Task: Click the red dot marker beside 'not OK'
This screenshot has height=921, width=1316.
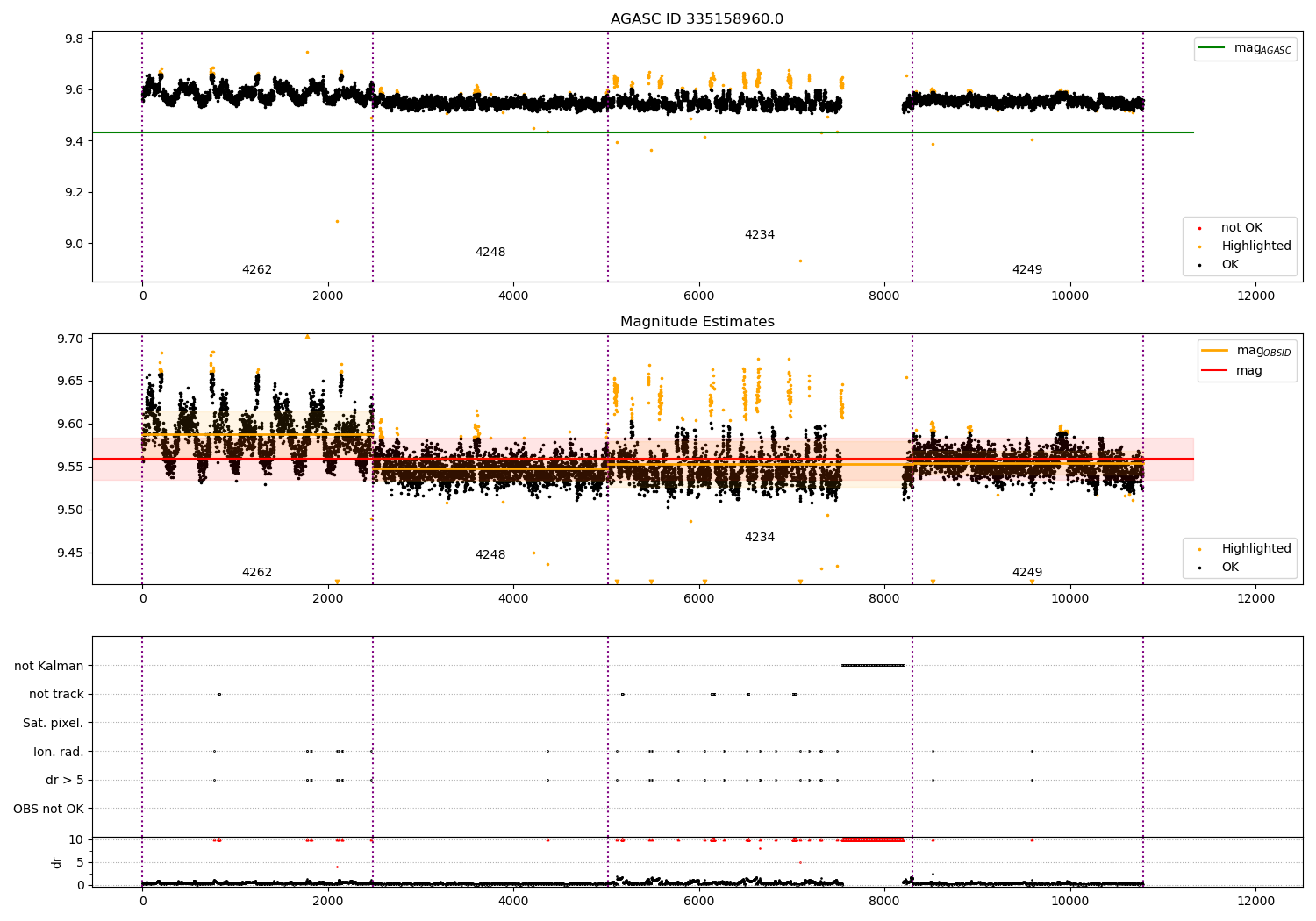Action: tap(1200, 229)
